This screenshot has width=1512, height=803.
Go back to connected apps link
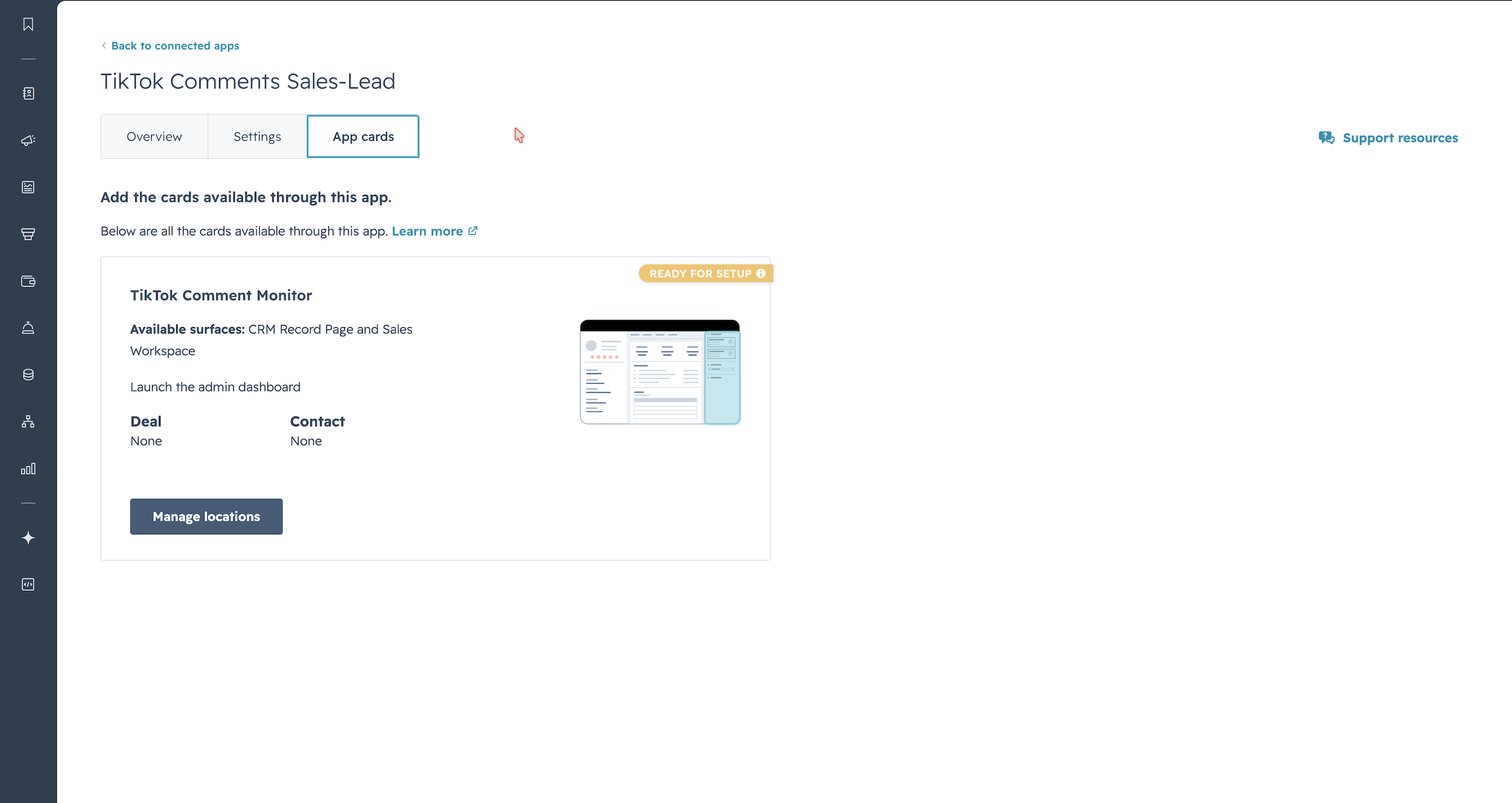click(x=175, y=46)
